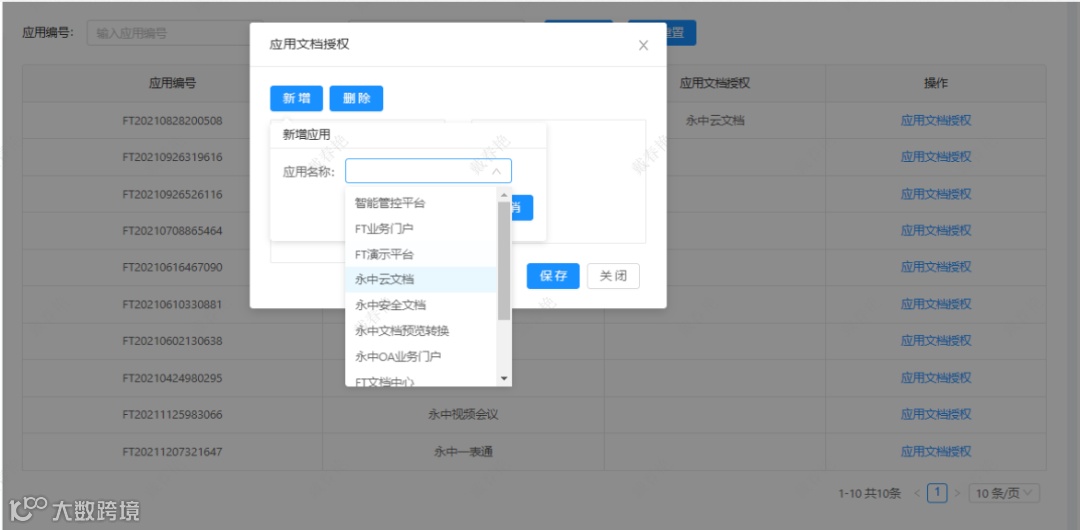Click 应用文档授权 link for FT20210926319616
The image size is (1080, 530).
click(935, 157)
